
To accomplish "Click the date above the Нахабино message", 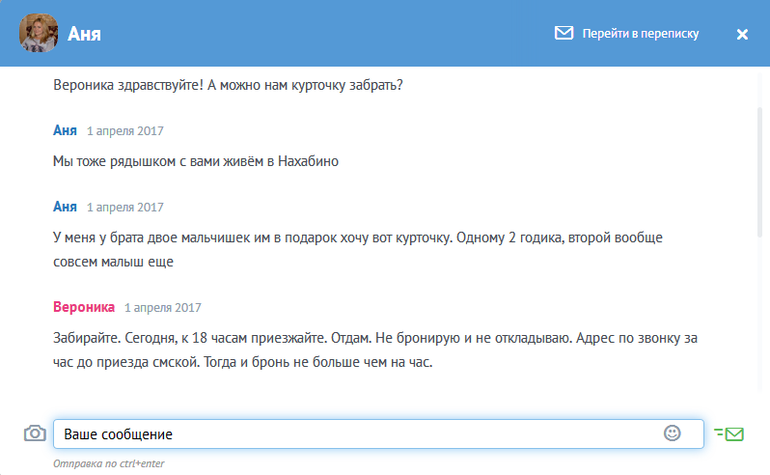I will [125, 131].
